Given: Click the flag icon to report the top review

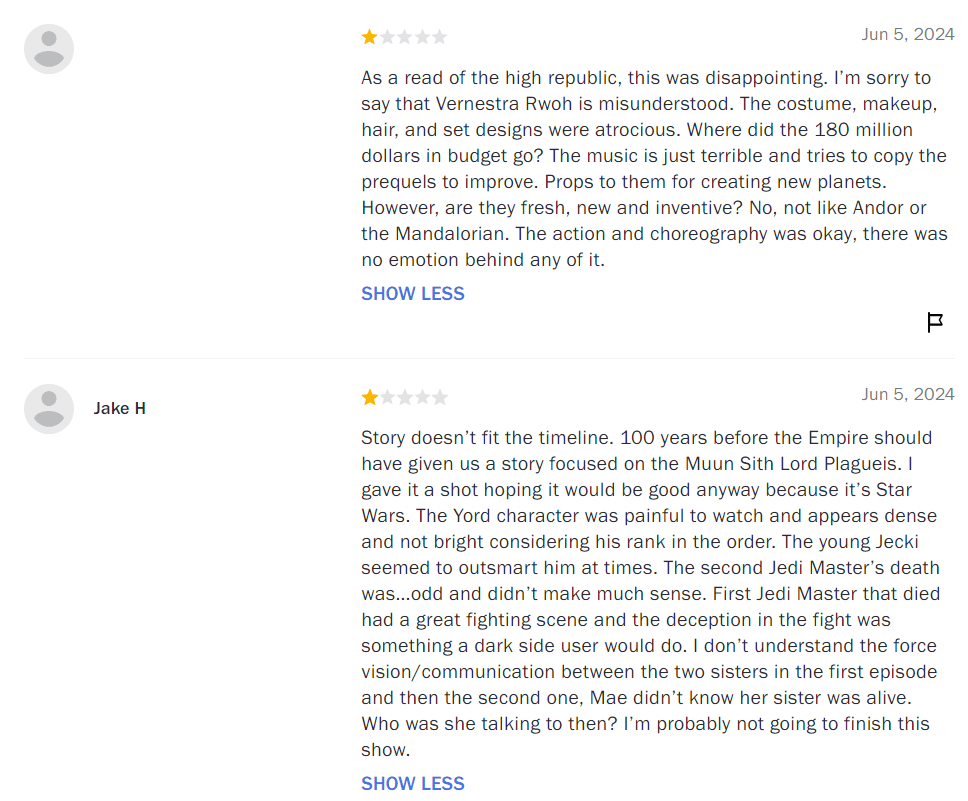Looking at the screenshot, I should click(935, 322).
